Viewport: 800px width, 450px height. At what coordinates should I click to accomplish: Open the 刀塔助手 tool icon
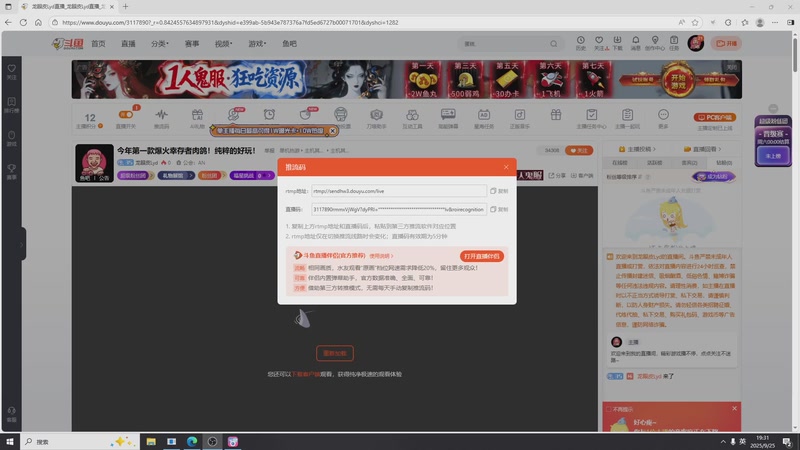(377, 118)
